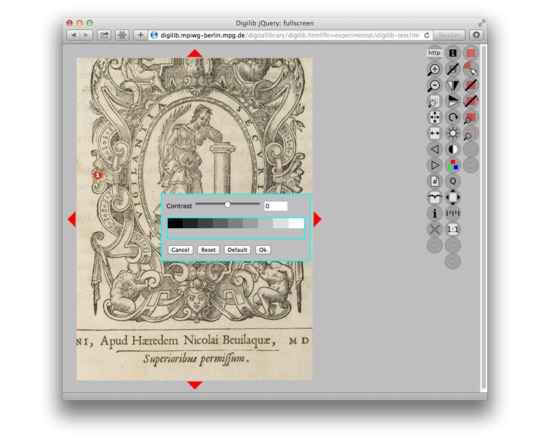Click the browser back button

coord(73,35)
